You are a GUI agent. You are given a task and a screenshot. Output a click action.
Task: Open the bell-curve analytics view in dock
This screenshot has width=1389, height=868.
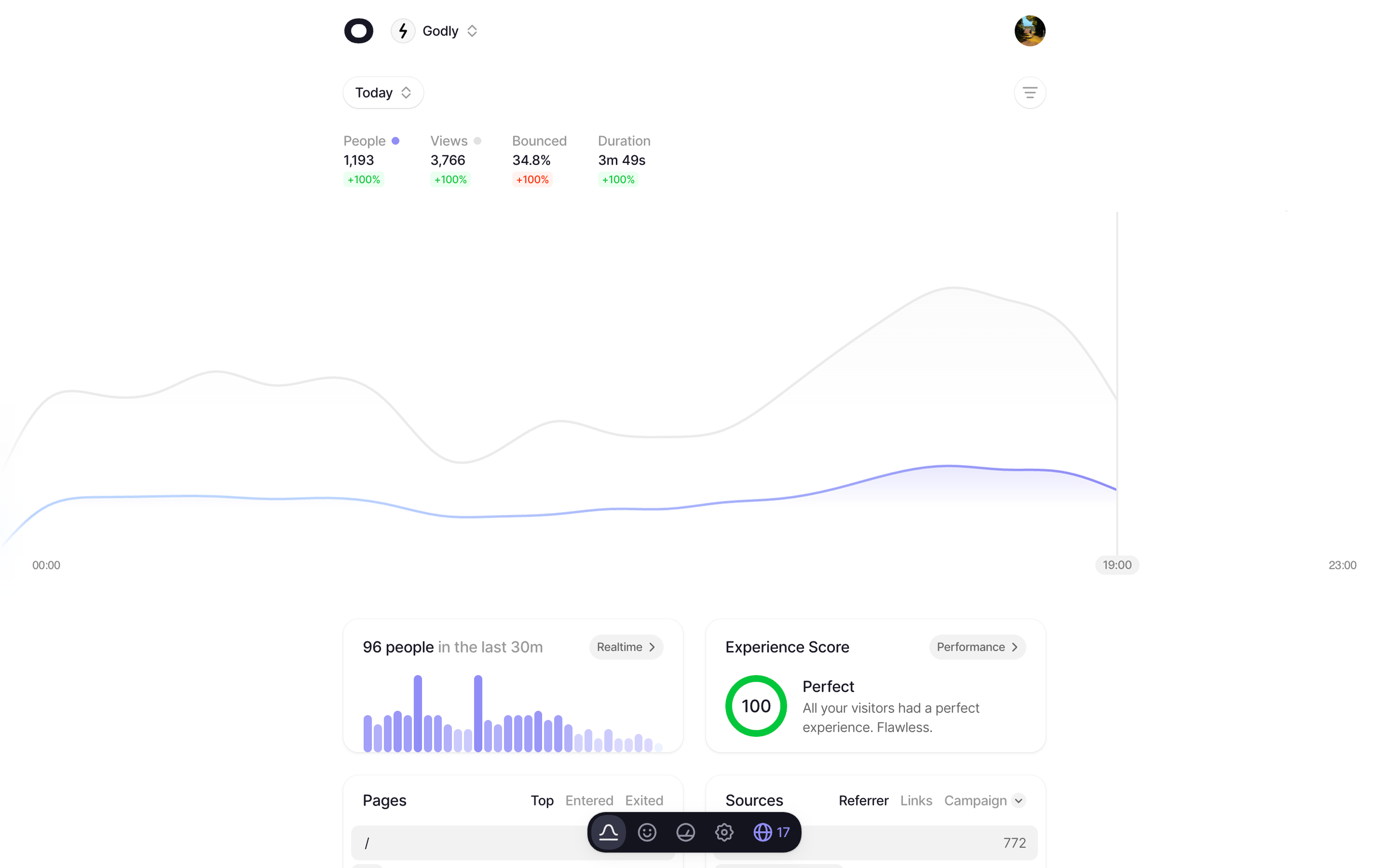[x=608, y=832]
